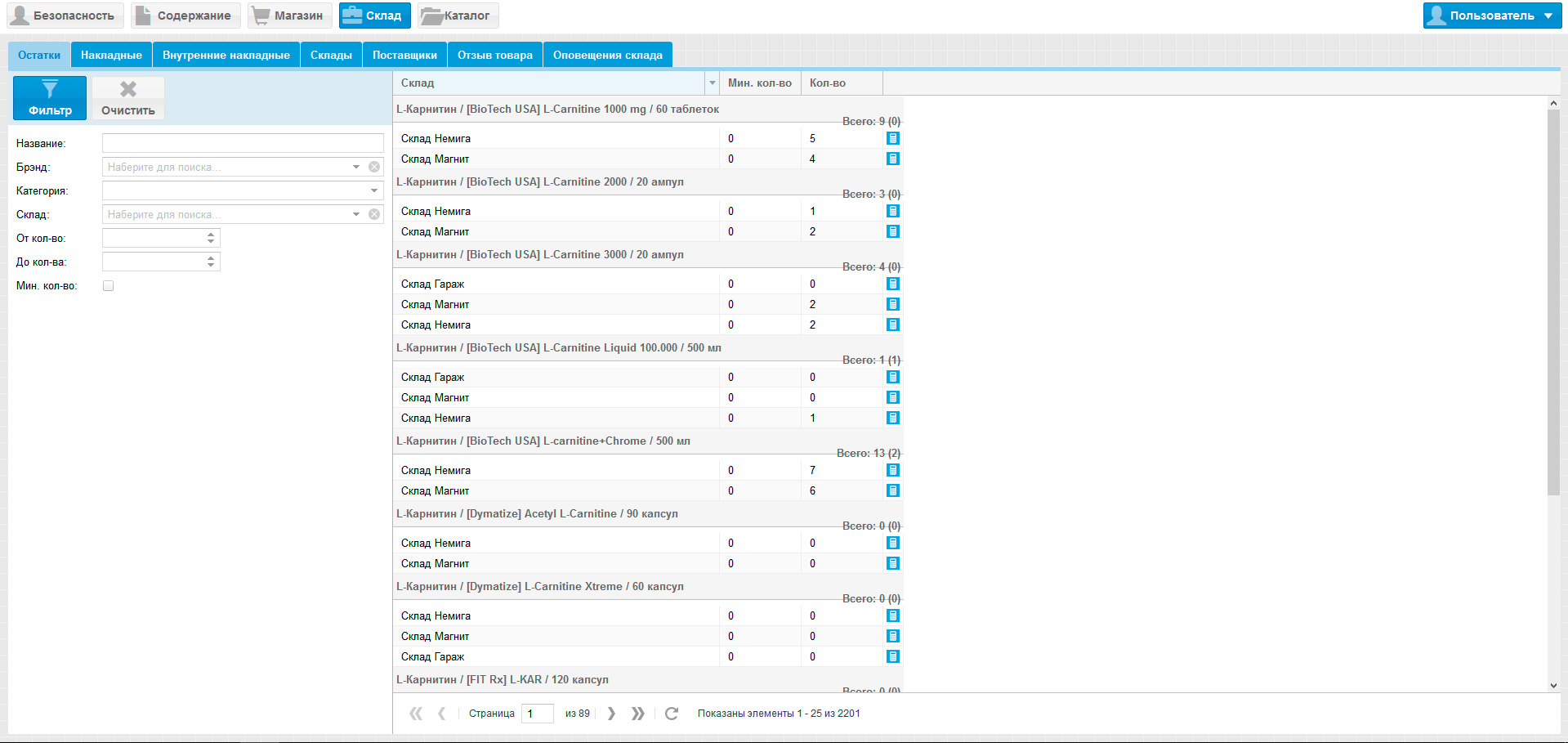This screenshot has height=743, width=1568.
Task: Increase the От кол-во spinner value
Action: click(x=211, y=235)
